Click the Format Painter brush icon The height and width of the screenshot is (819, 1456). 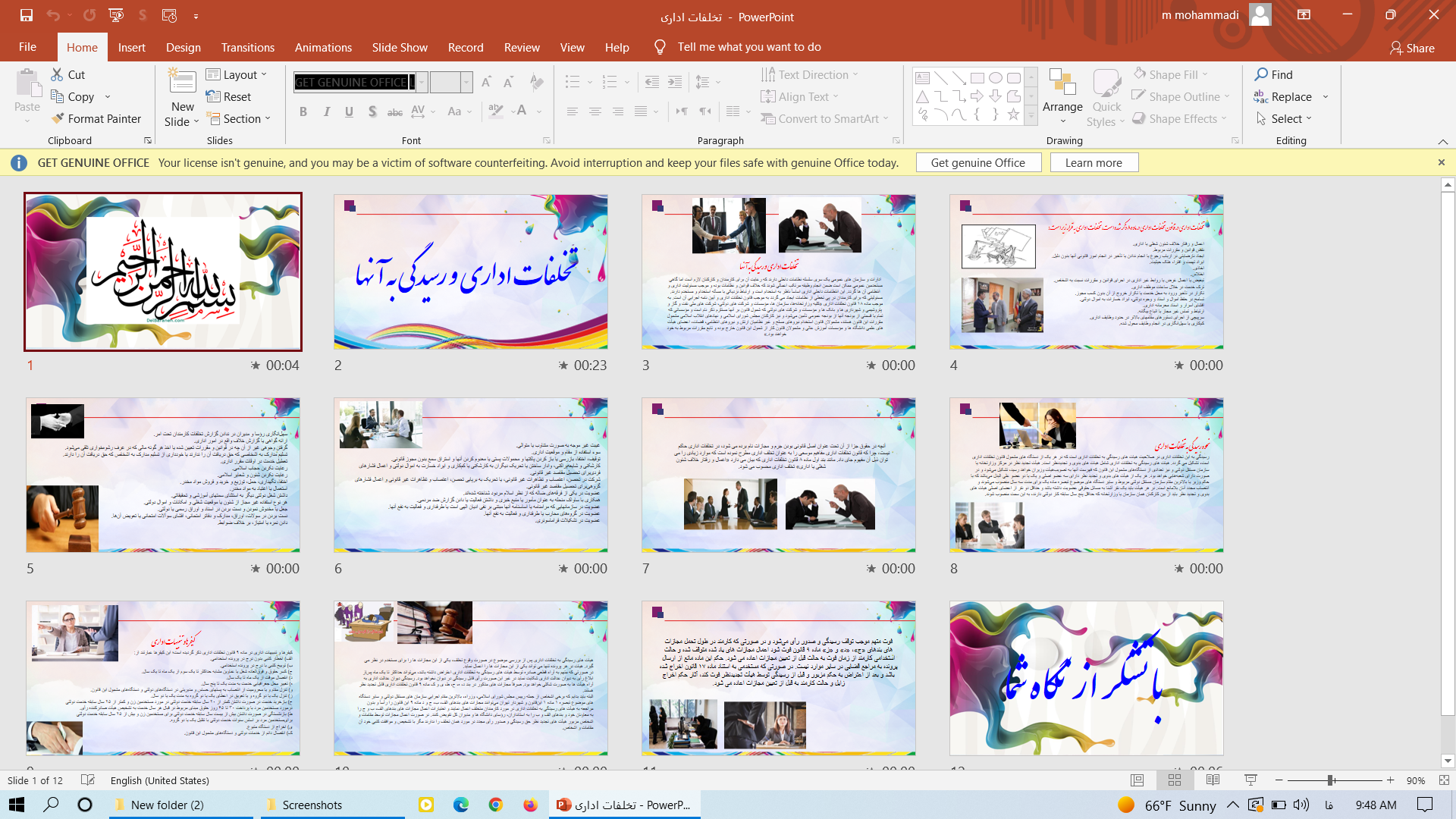point(58,118)
